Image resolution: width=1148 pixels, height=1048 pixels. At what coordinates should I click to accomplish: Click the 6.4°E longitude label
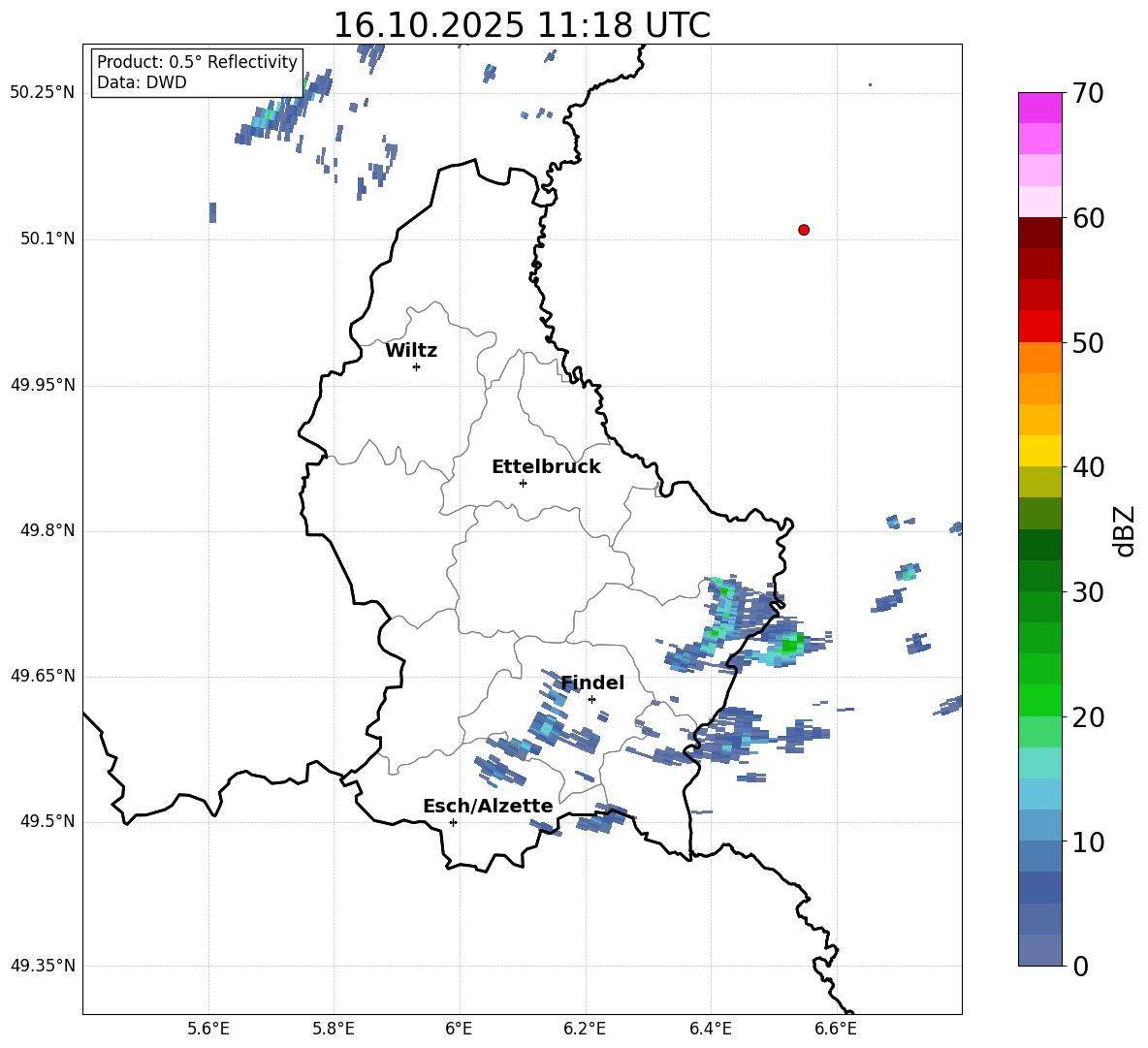point(710,1029)
